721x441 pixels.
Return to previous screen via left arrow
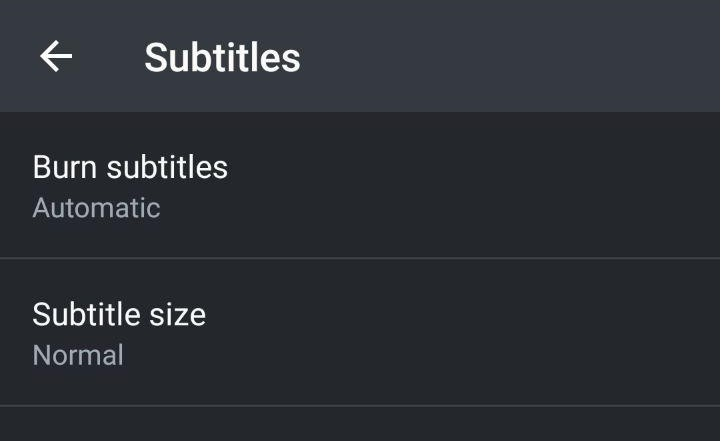[56, 57]
